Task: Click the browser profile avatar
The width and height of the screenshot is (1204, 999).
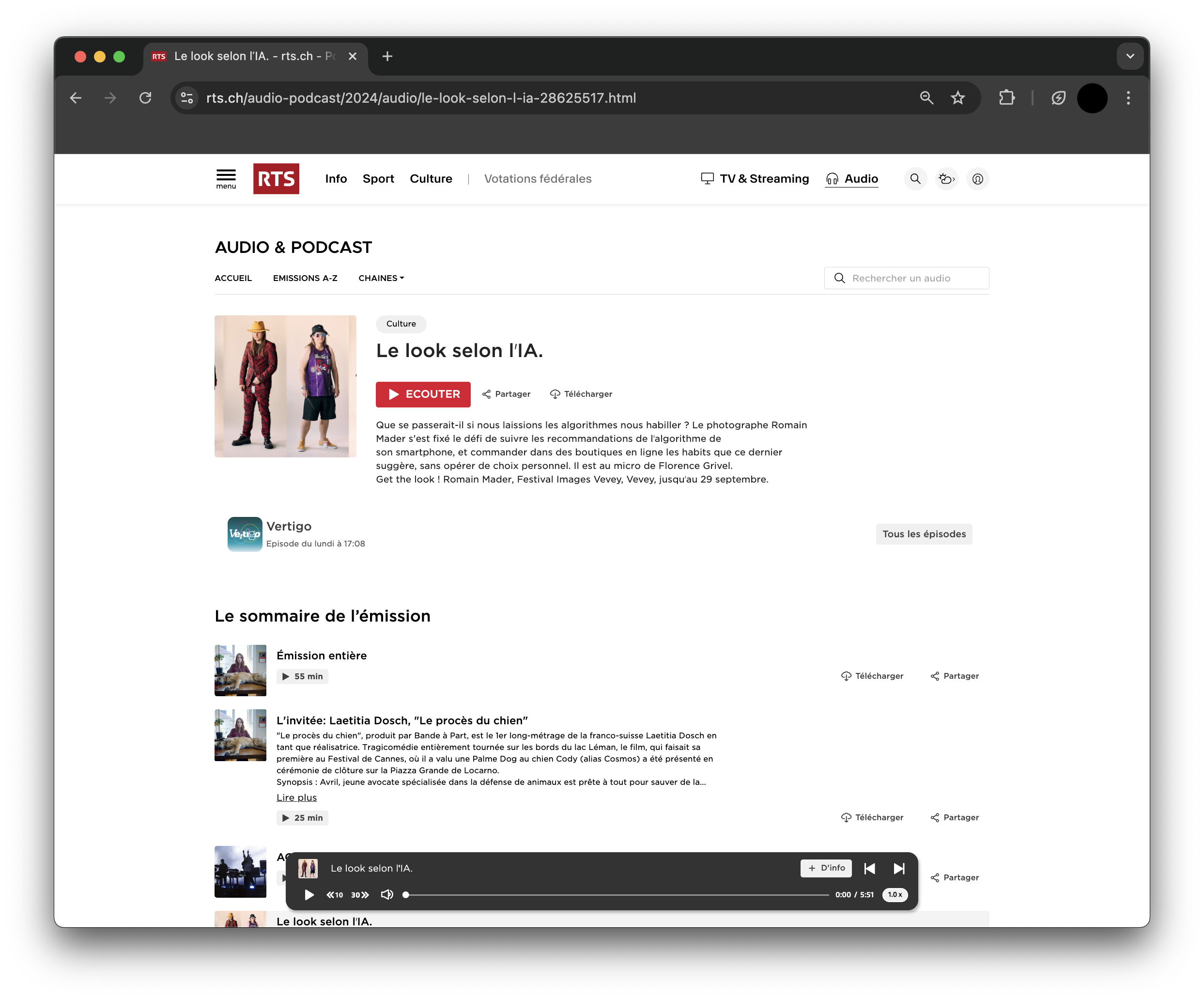Action: click(1092, 98)
